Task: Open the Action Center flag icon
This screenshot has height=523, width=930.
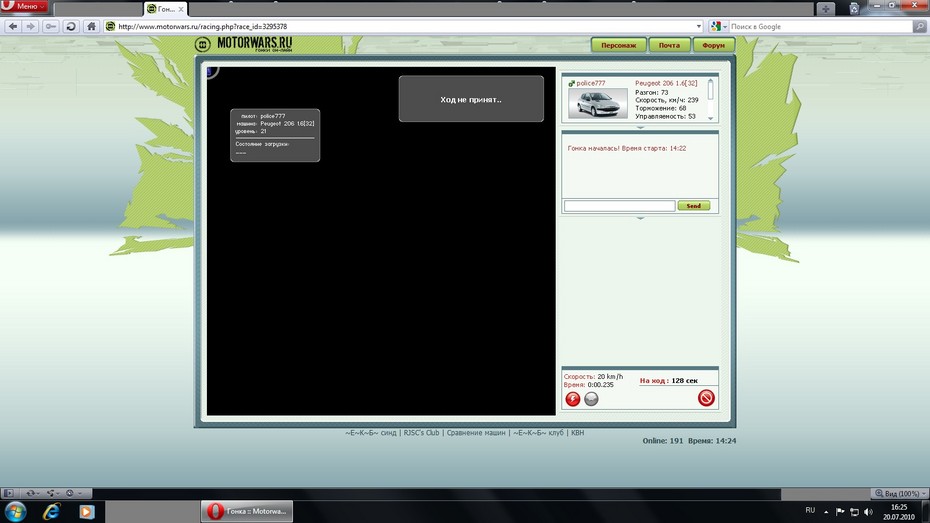Action: [x=840, y=512]
